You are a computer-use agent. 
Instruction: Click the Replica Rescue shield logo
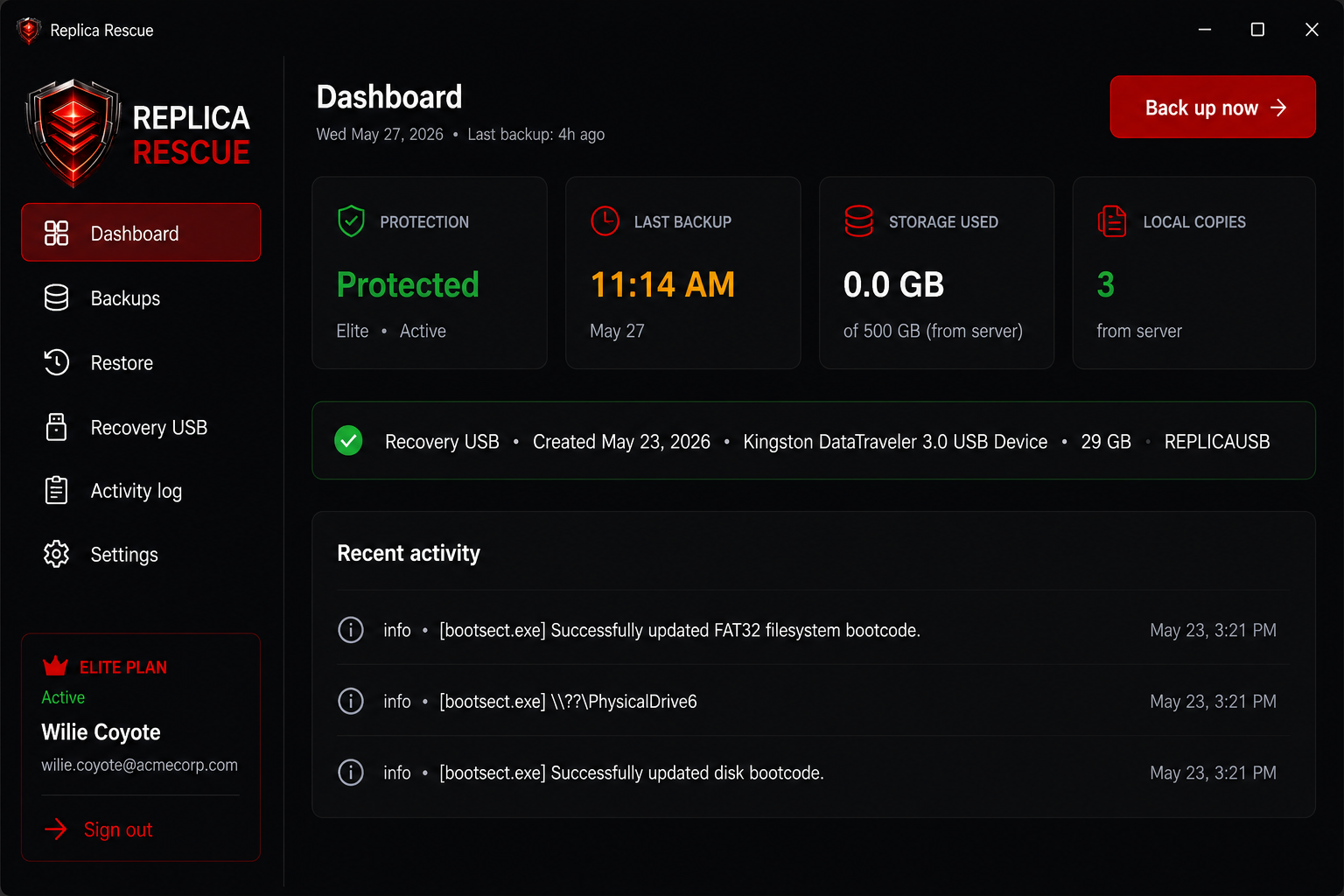73,133
